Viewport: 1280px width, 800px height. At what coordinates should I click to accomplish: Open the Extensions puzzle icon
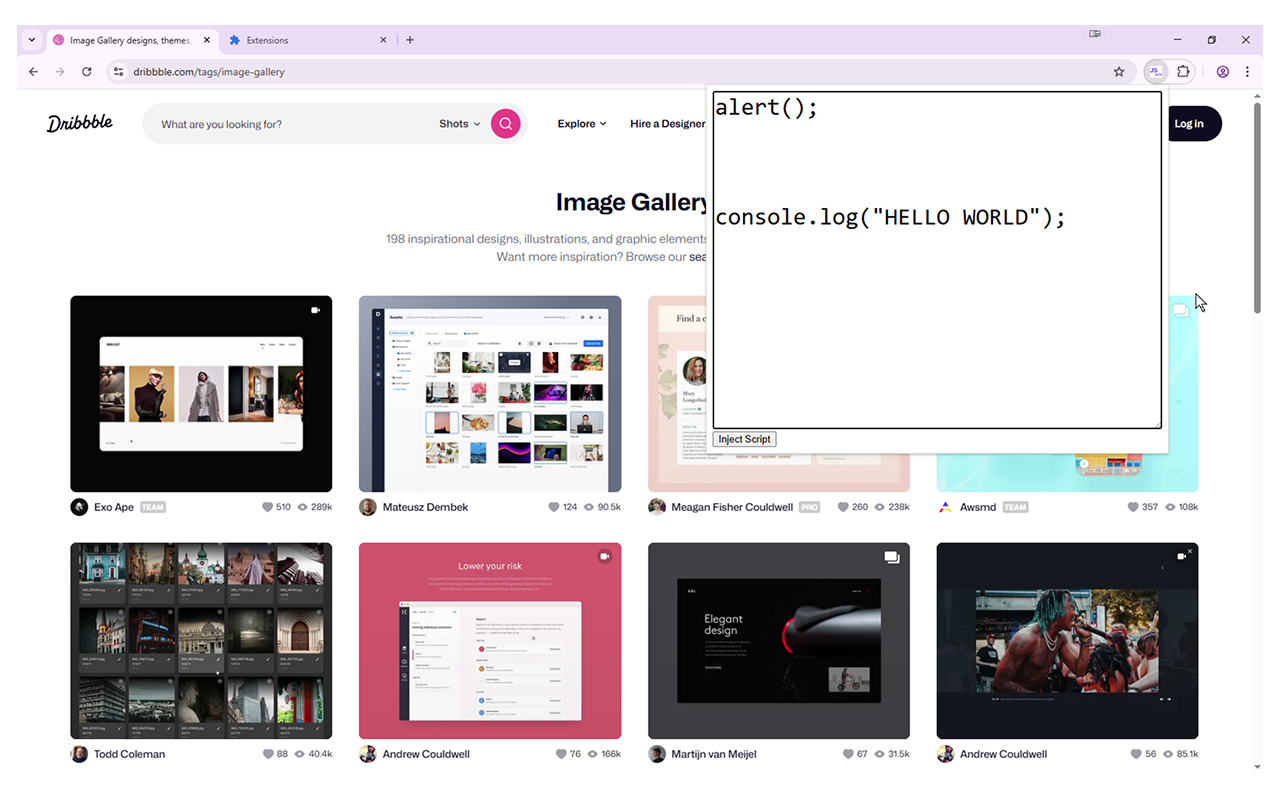[1184, 72]
